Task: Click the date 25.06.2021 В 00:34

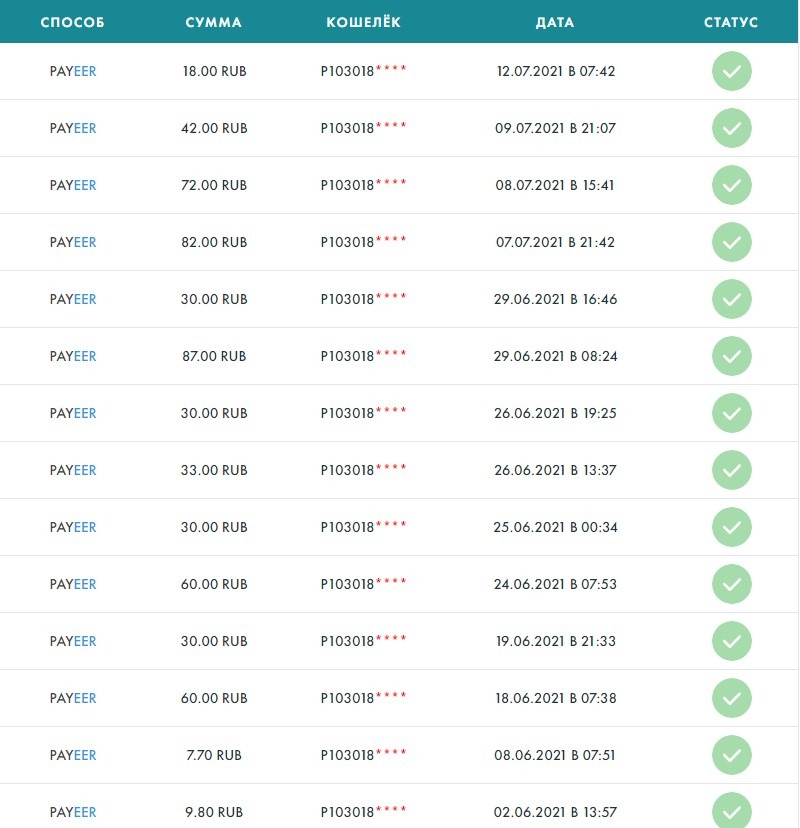Action: tap(556, 527)
